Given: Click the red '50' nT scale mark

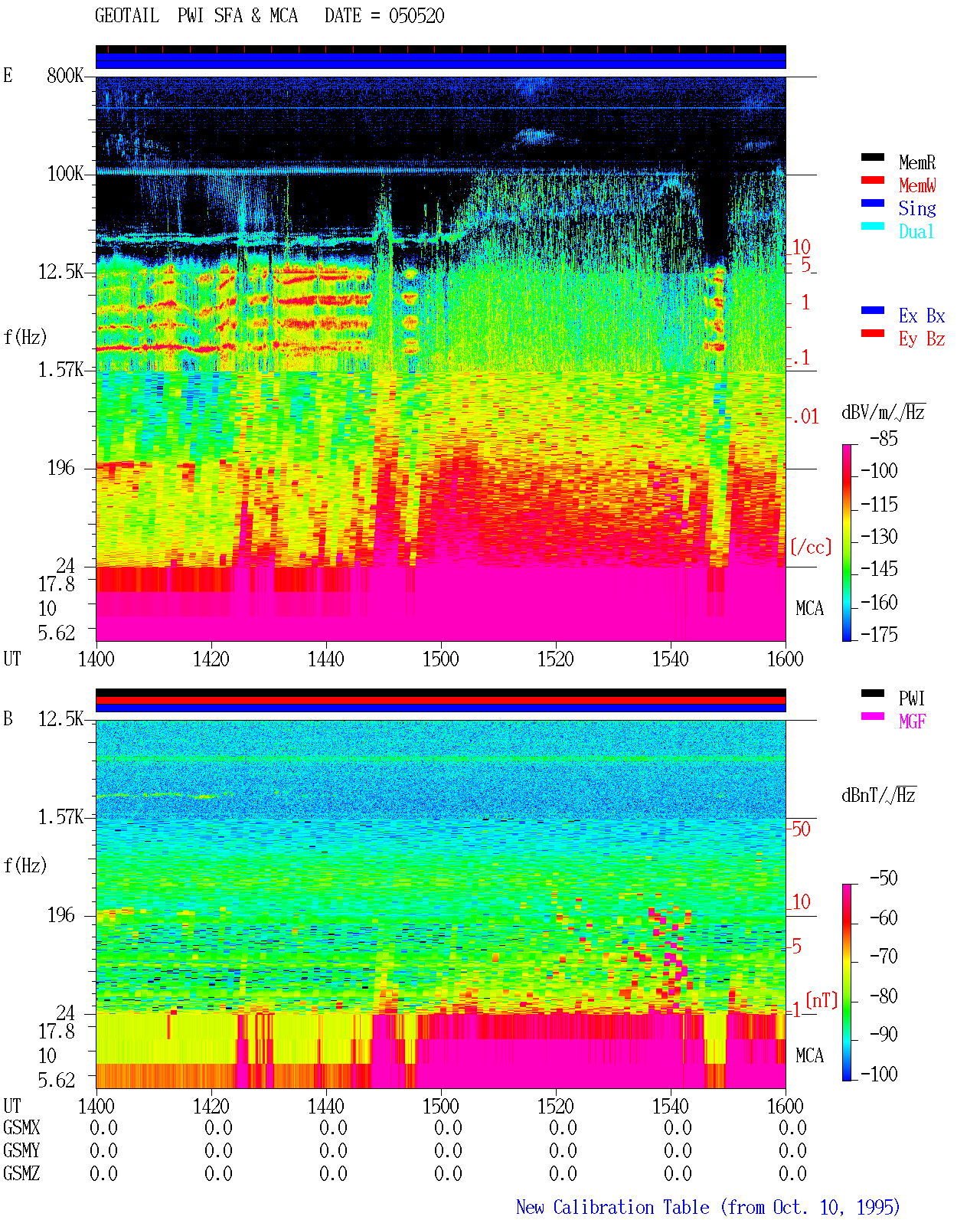Looking at the screenshot, I should [x=801, y=829].
